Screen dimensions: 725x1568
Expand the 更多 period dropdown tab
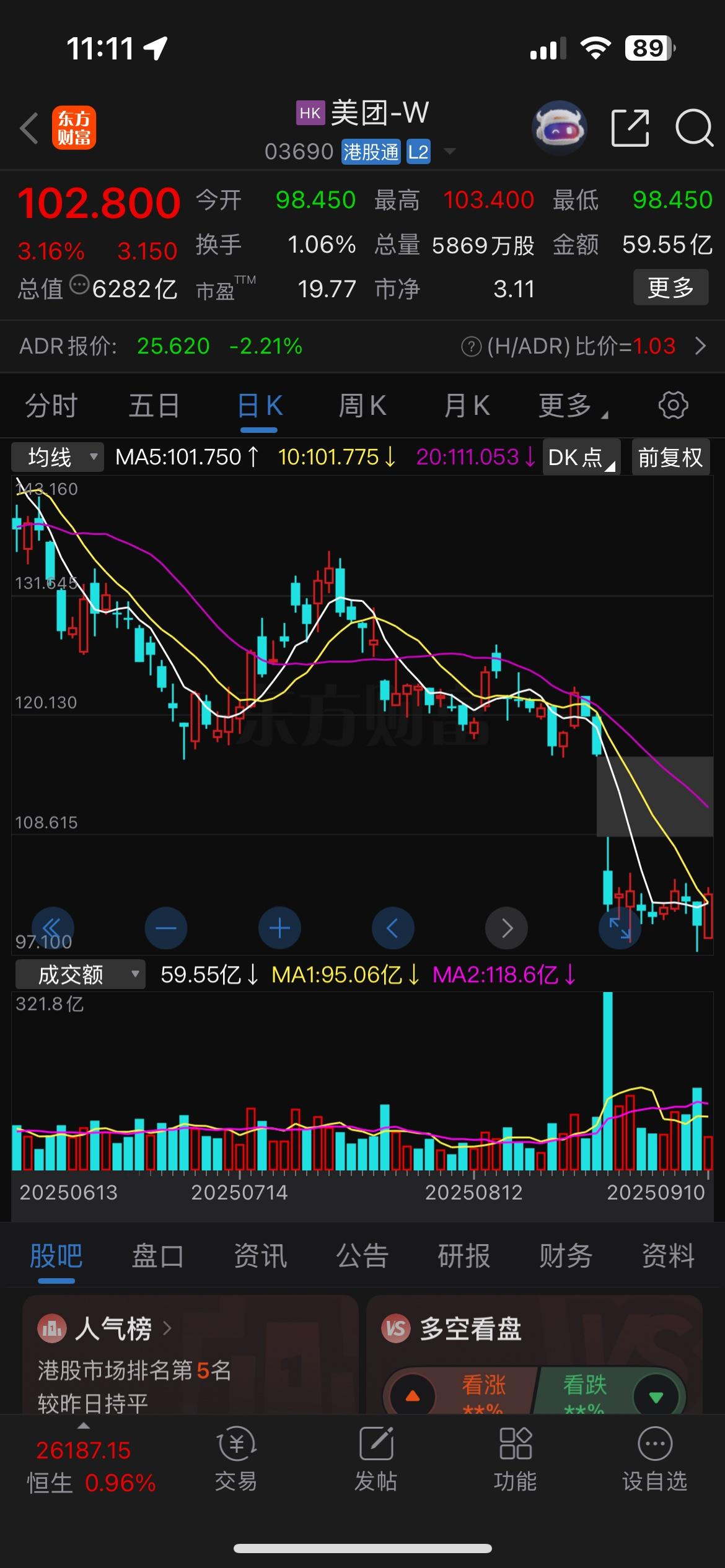(x=572, y=406)
